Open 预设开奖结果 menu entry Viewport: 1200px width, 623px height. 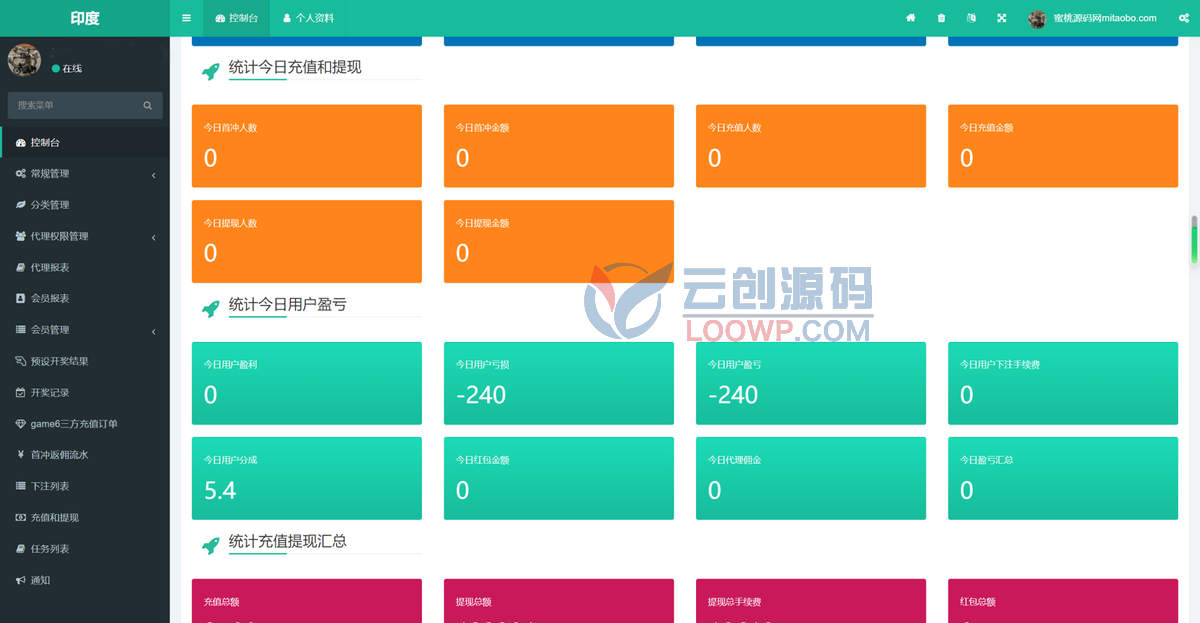(x=85, y=361)
